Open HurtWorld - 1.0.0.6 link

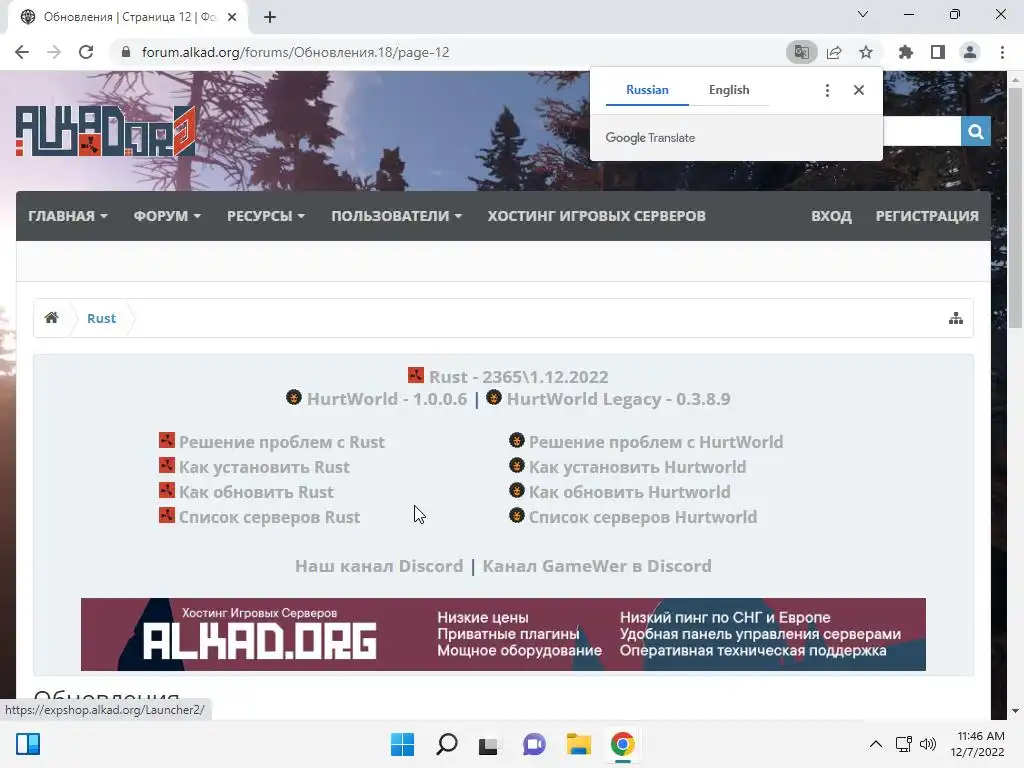point(387,399)
